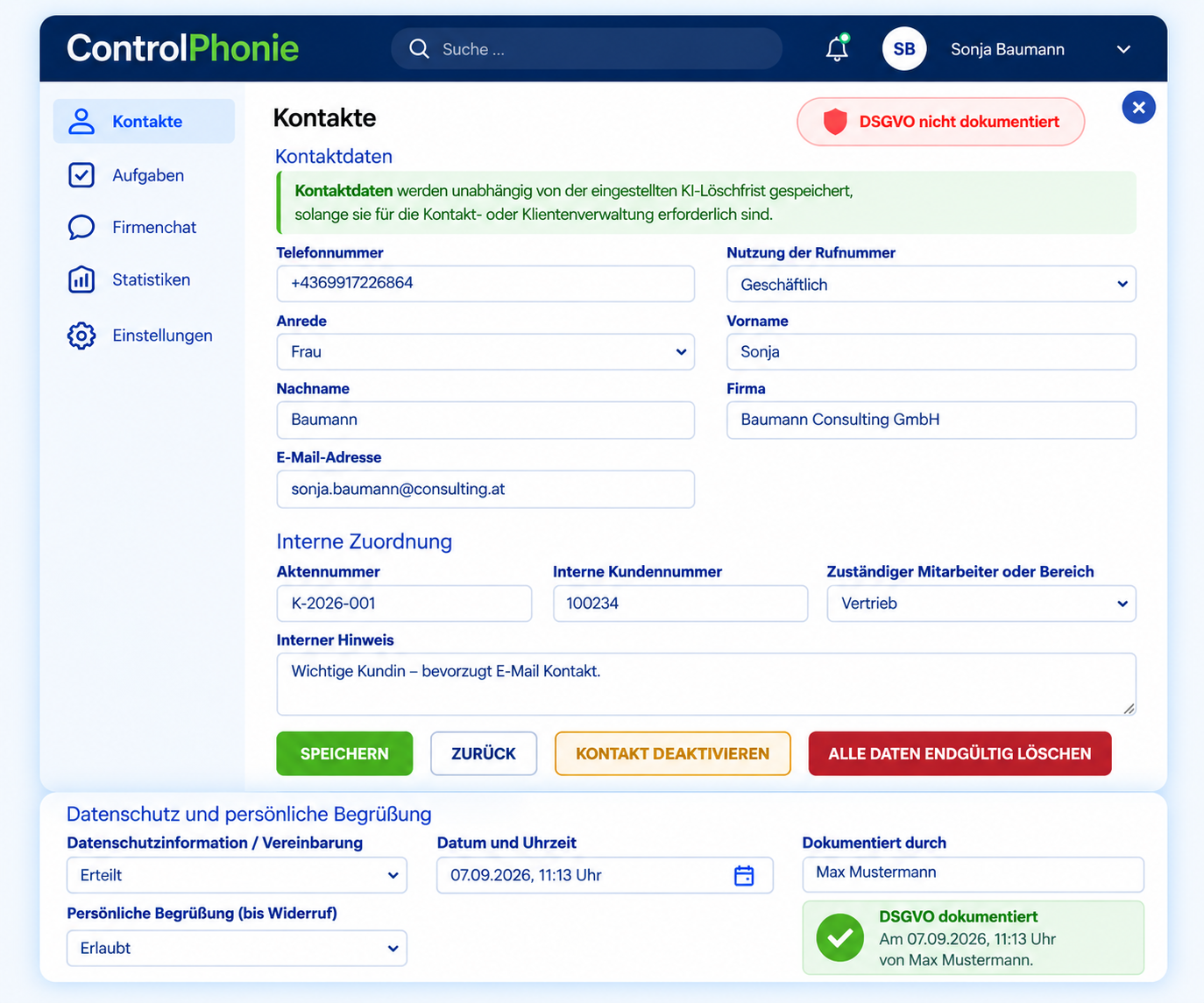Click the E-Mail-Adresse input field

coord(485,489)
